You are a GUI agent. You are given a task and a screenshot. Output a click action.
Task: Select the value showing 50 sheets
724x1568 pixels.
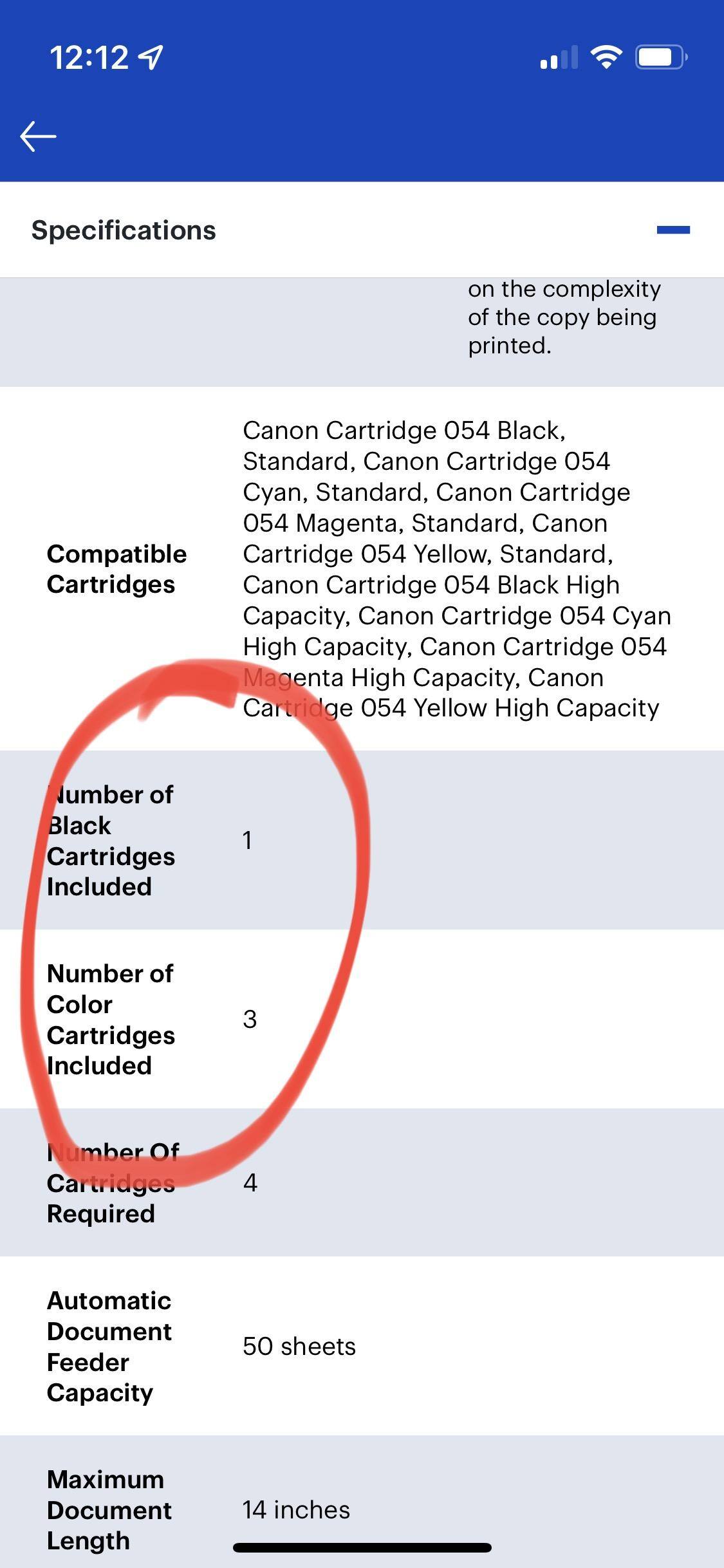pos(299,1346)
